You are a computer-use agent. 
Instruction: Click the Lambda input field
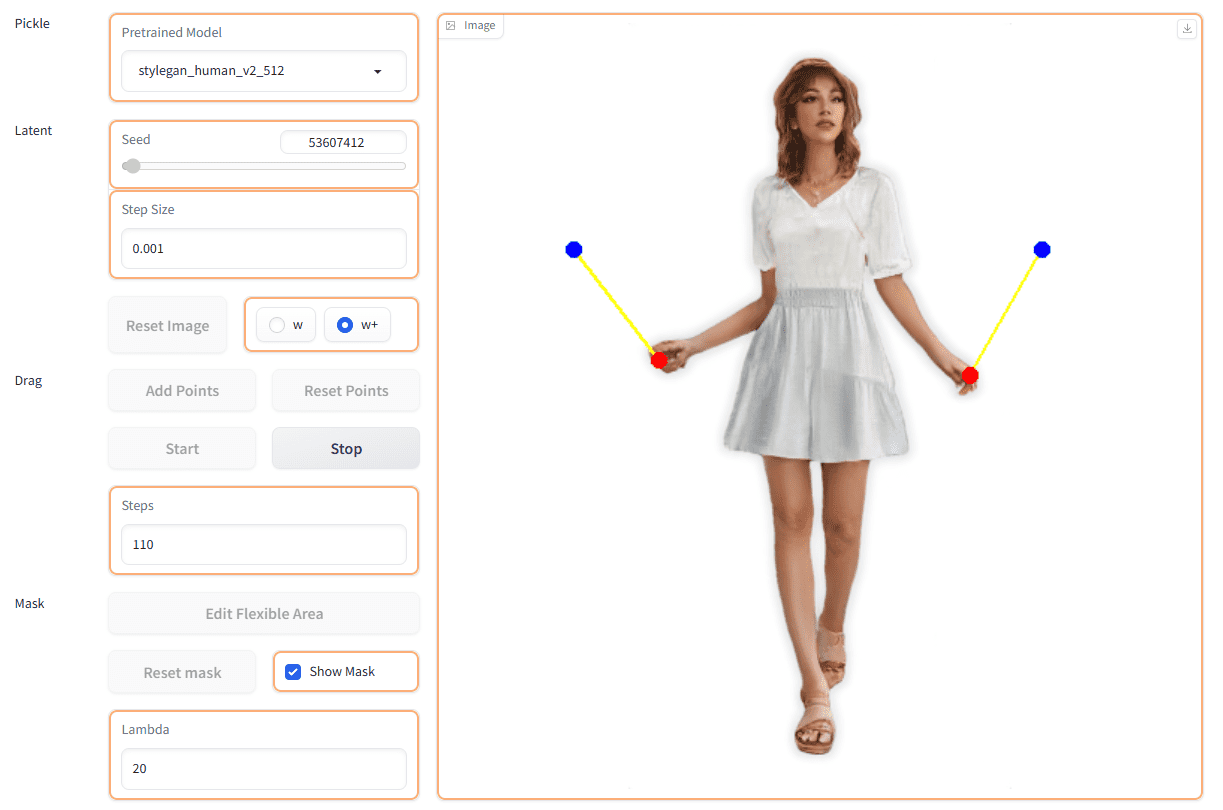pyautogui.click(x=264, y=769)
